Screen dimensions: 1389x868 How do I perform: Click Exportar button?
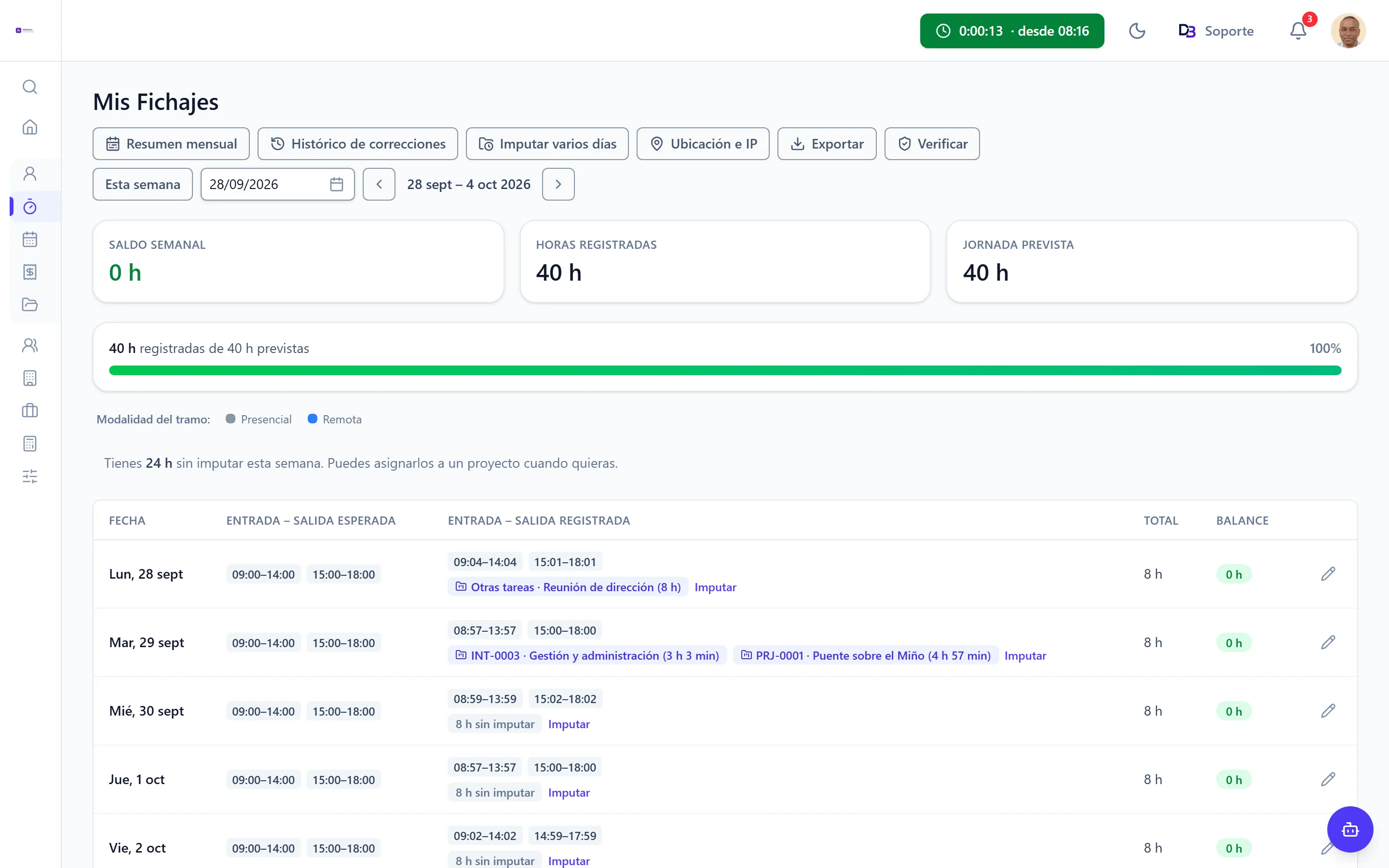(827, 144)
